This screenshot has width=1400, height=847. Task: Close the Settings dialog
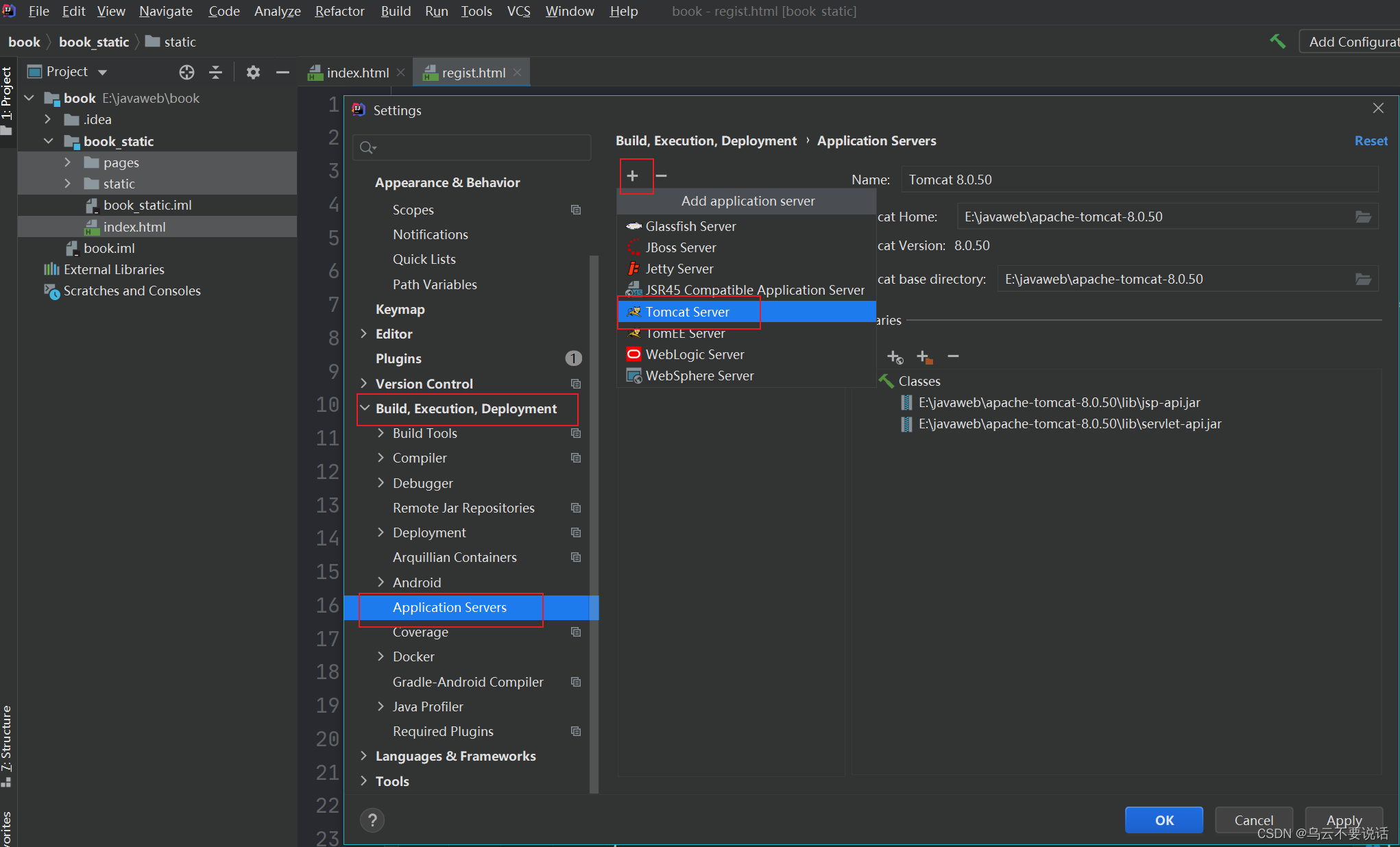[1378, 108]
